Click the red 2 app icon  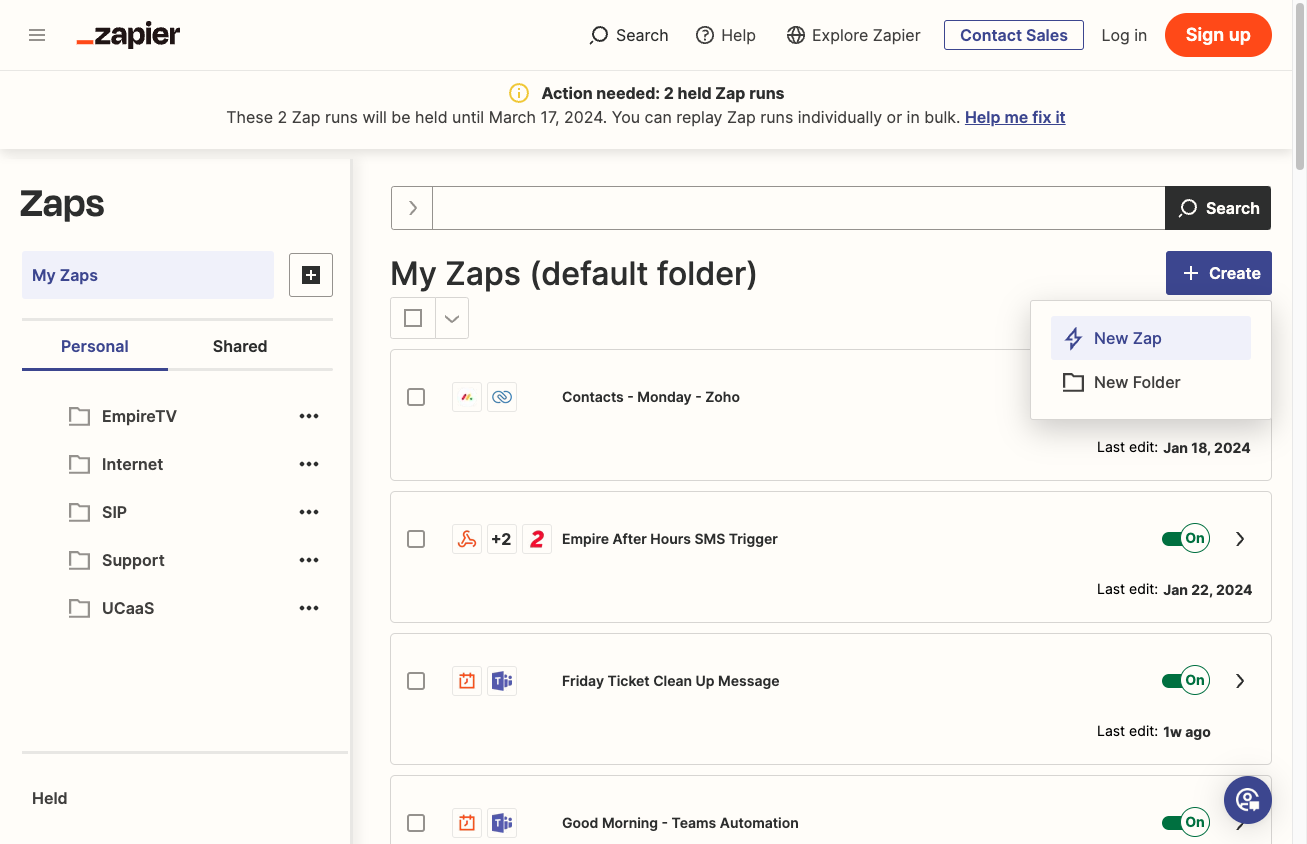537,539
